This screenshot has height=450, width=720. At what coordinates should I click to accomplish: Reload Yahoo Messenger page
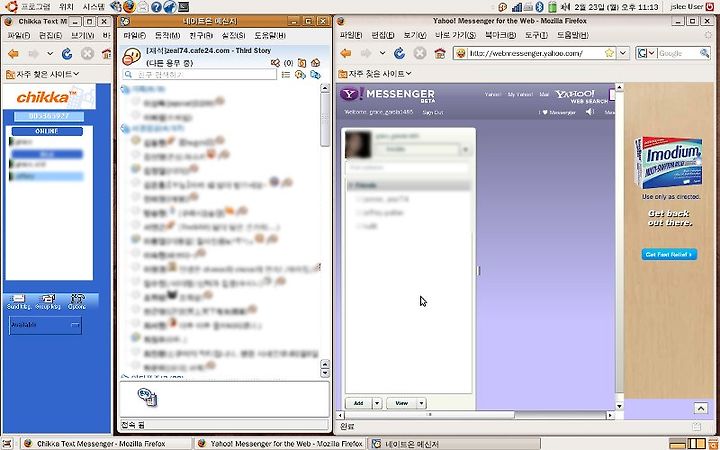(399, 53)
